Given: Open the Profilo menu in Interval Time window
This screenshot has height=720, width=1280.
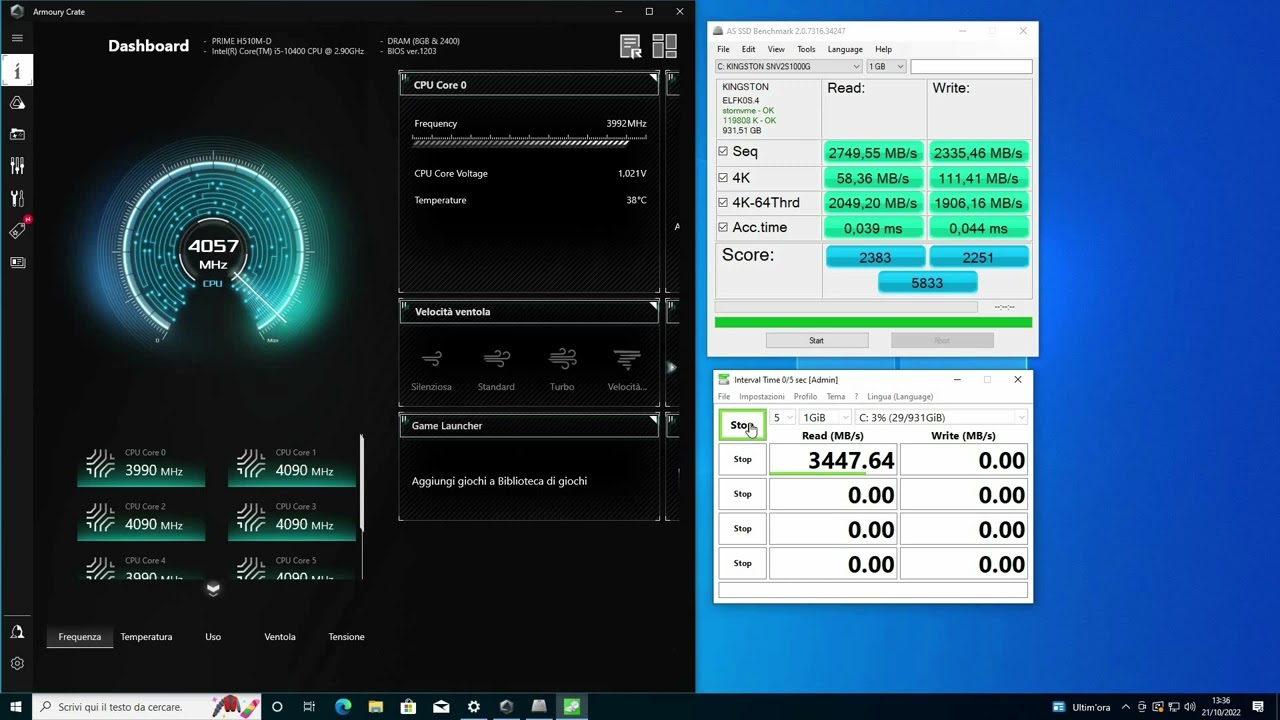Looking at the screenshot, I should [x=805, y=397].
